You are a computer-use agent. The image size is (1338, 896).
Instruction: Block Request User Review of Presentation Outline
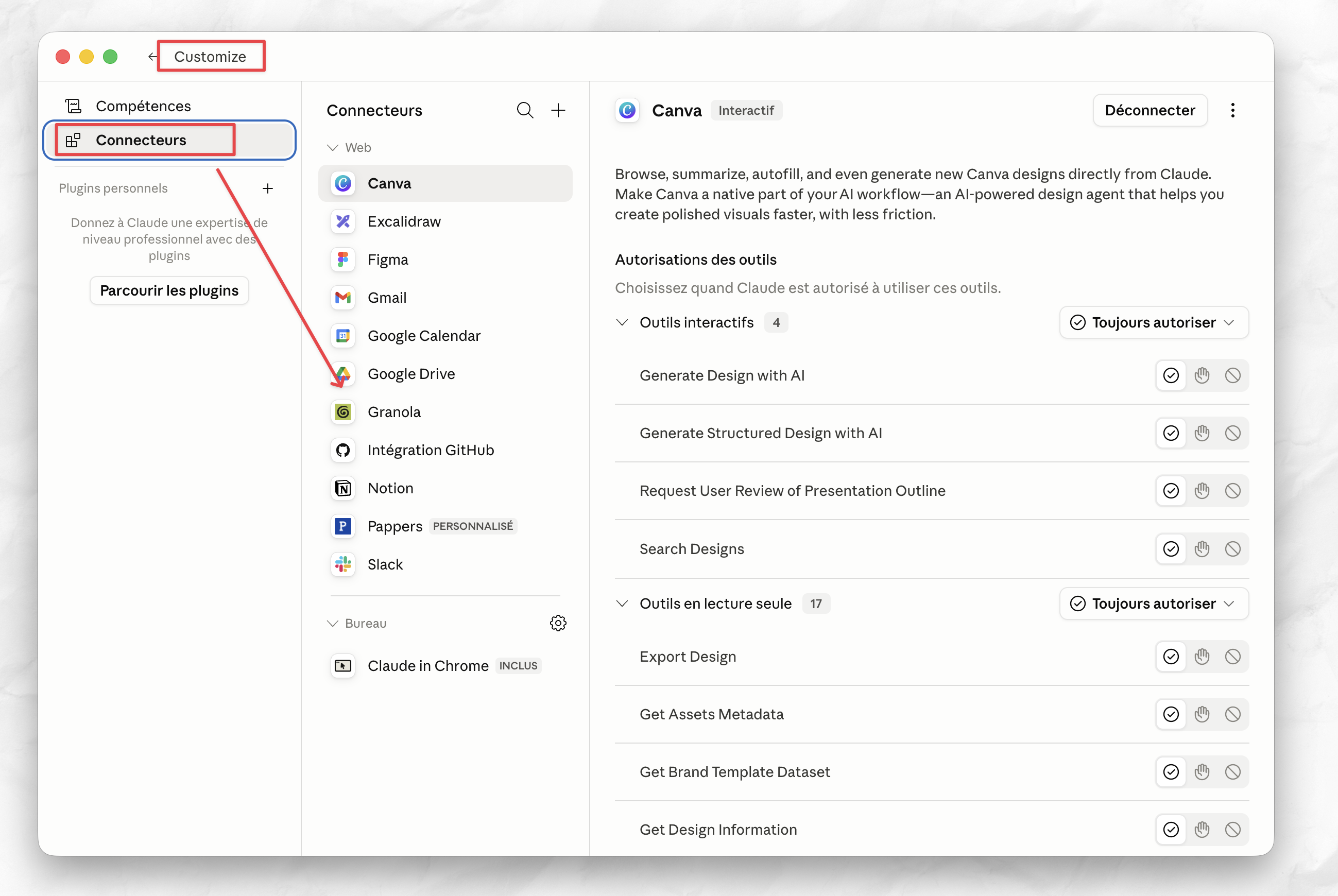(x=1232, y=491)
